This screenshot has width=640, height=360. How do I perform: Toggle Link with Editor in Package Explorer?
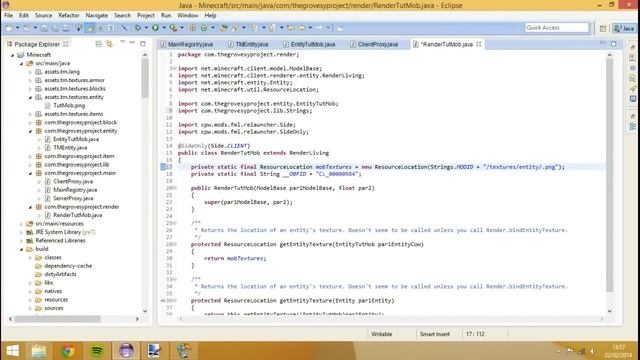click(109, 44)
